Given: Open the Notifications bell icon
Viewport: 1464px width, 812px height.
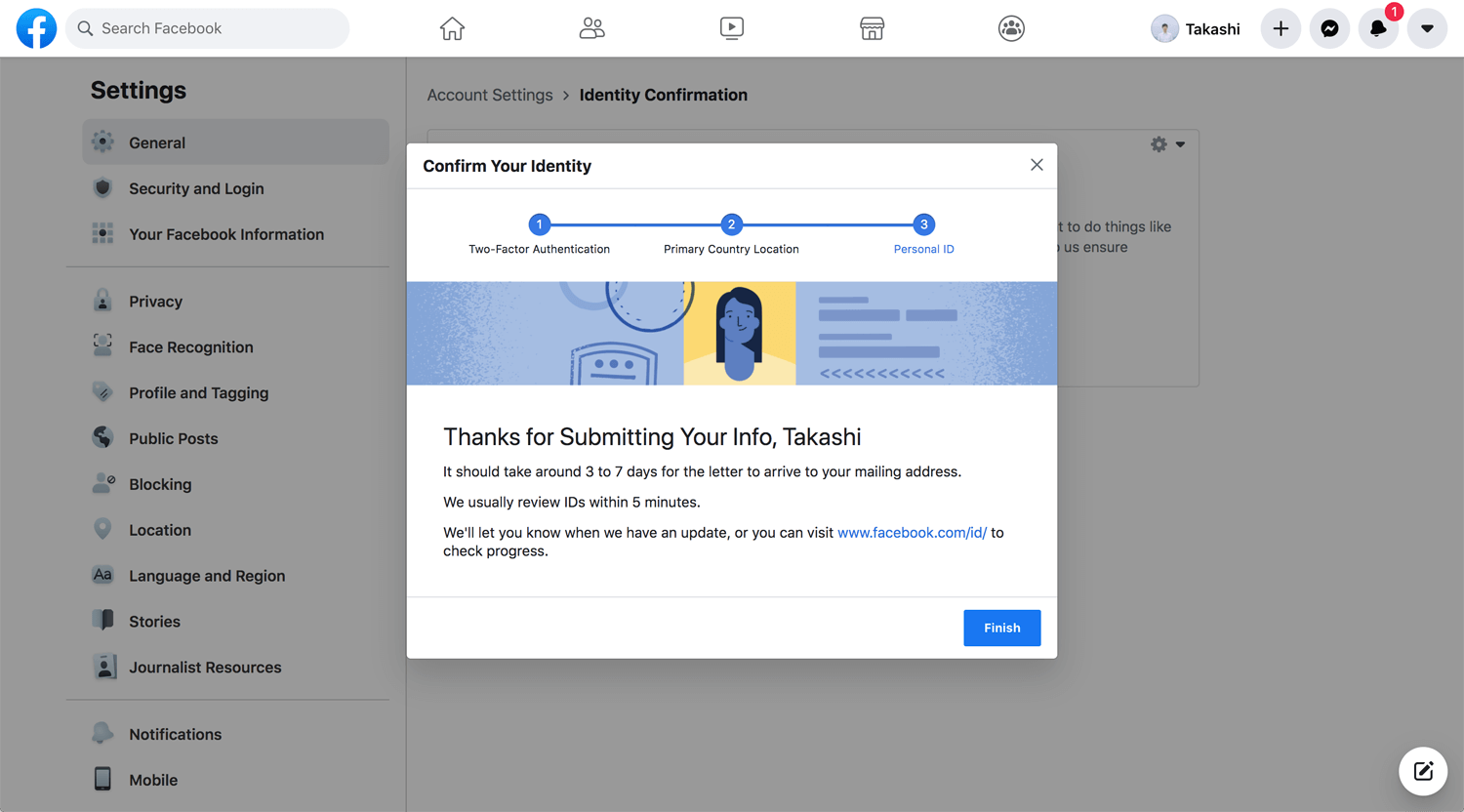Looking at the screenshot, I should pyautogui.click(x=1378, y=28).
